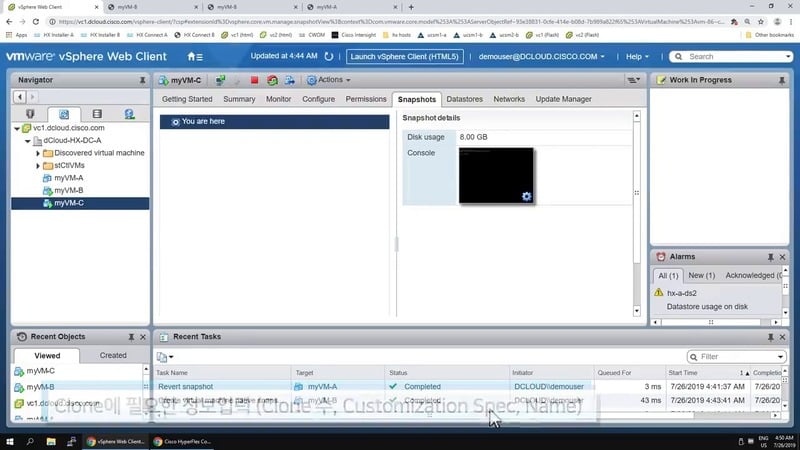Collapse the dCloud-HX-DC-A datacenter node
Image resolution: width=800 pixels, height=450 pixels.
pos(28,141)
